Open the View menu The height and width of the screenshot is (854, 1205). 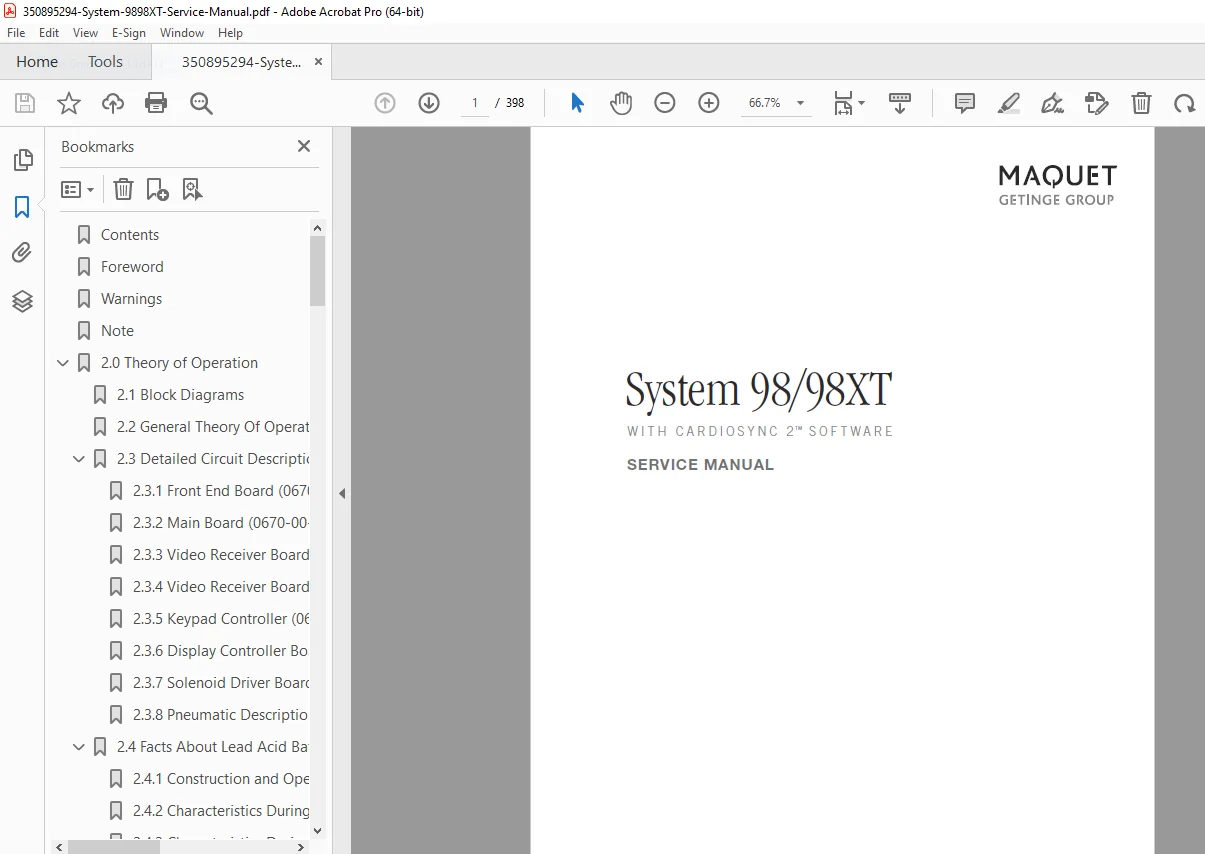point(85,33)
